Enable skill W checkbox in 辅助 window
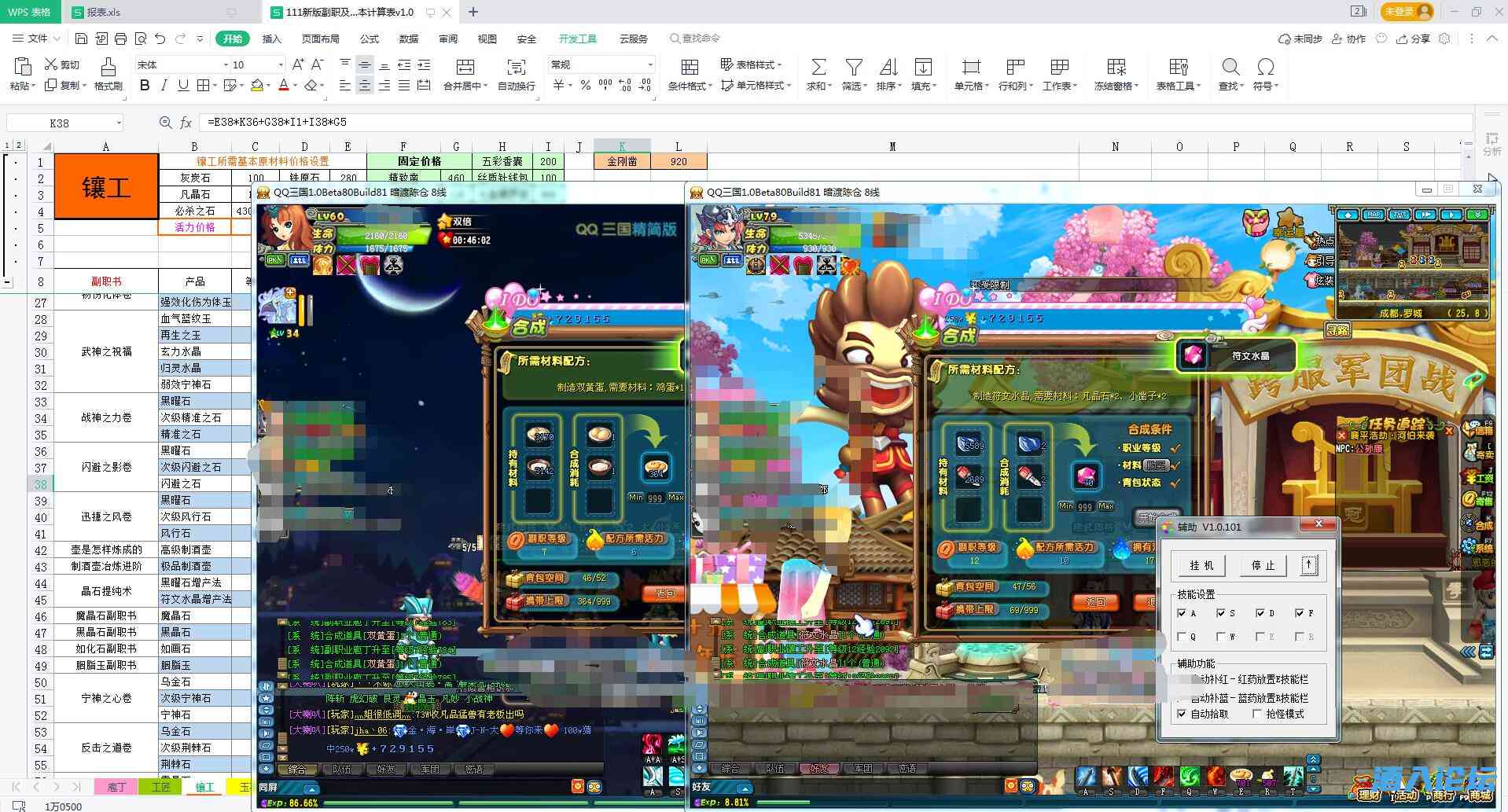 tap(1220, 637)
